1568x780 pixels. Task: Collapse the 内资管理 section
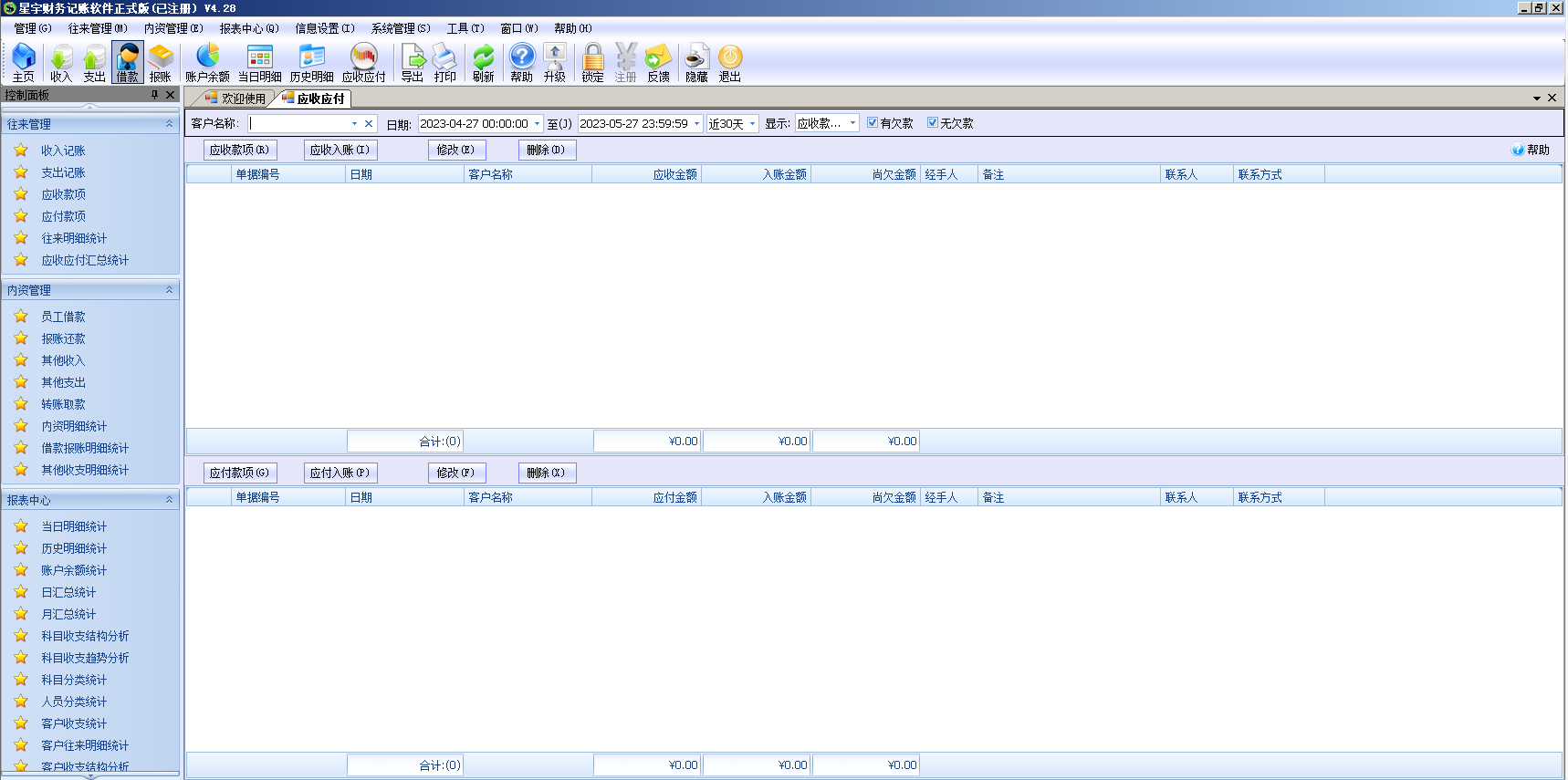(169, 290)
